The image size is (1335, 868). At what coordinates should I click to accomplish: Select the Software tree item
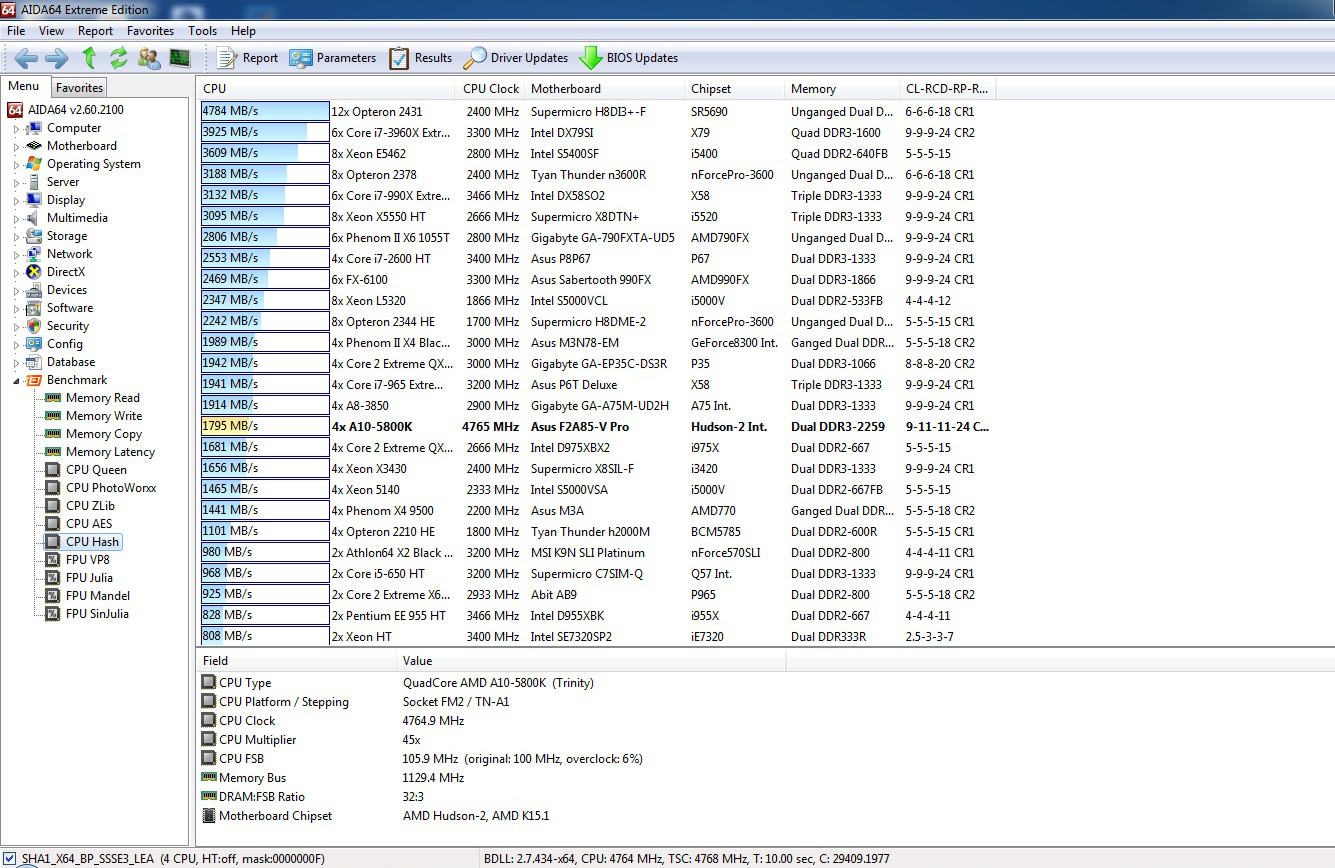[69, 308]
